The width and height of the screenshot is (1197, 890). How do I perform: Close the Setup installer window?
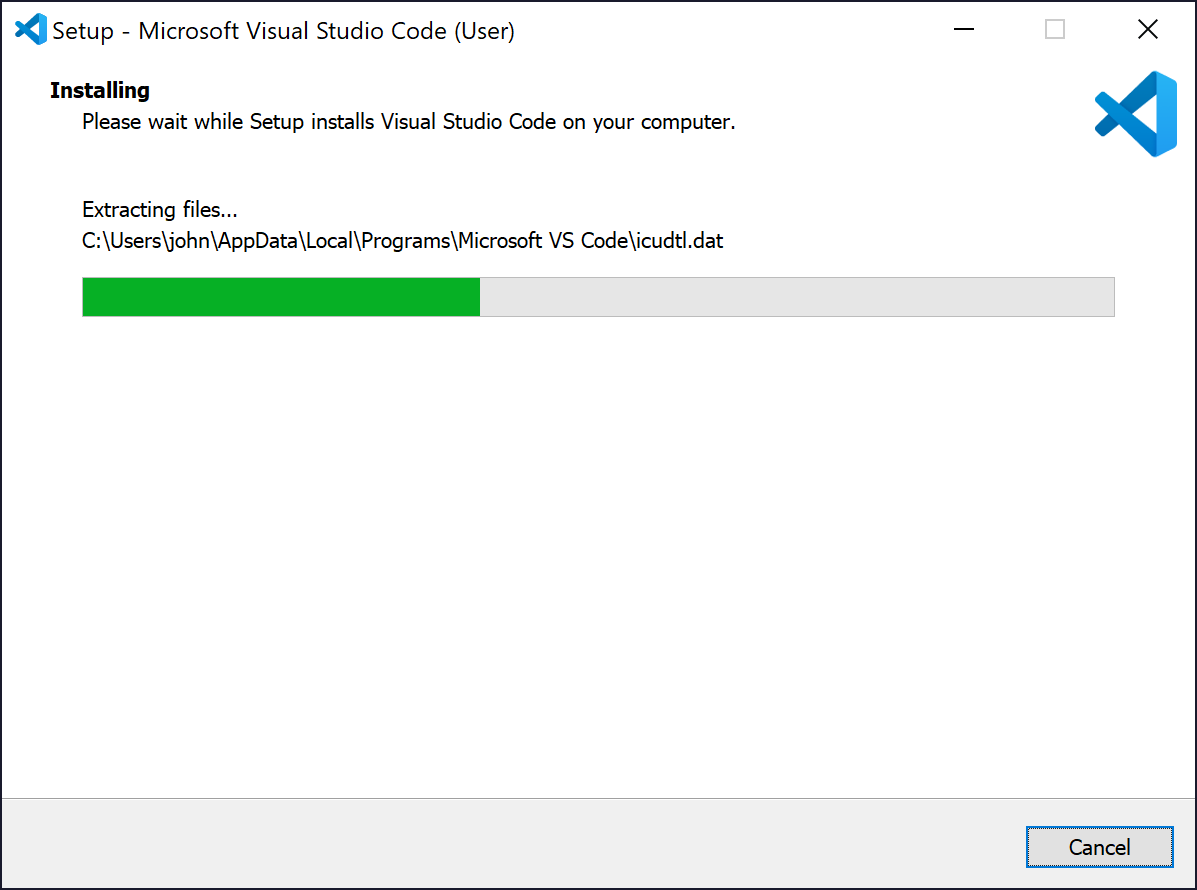(x=1147, y=30)
